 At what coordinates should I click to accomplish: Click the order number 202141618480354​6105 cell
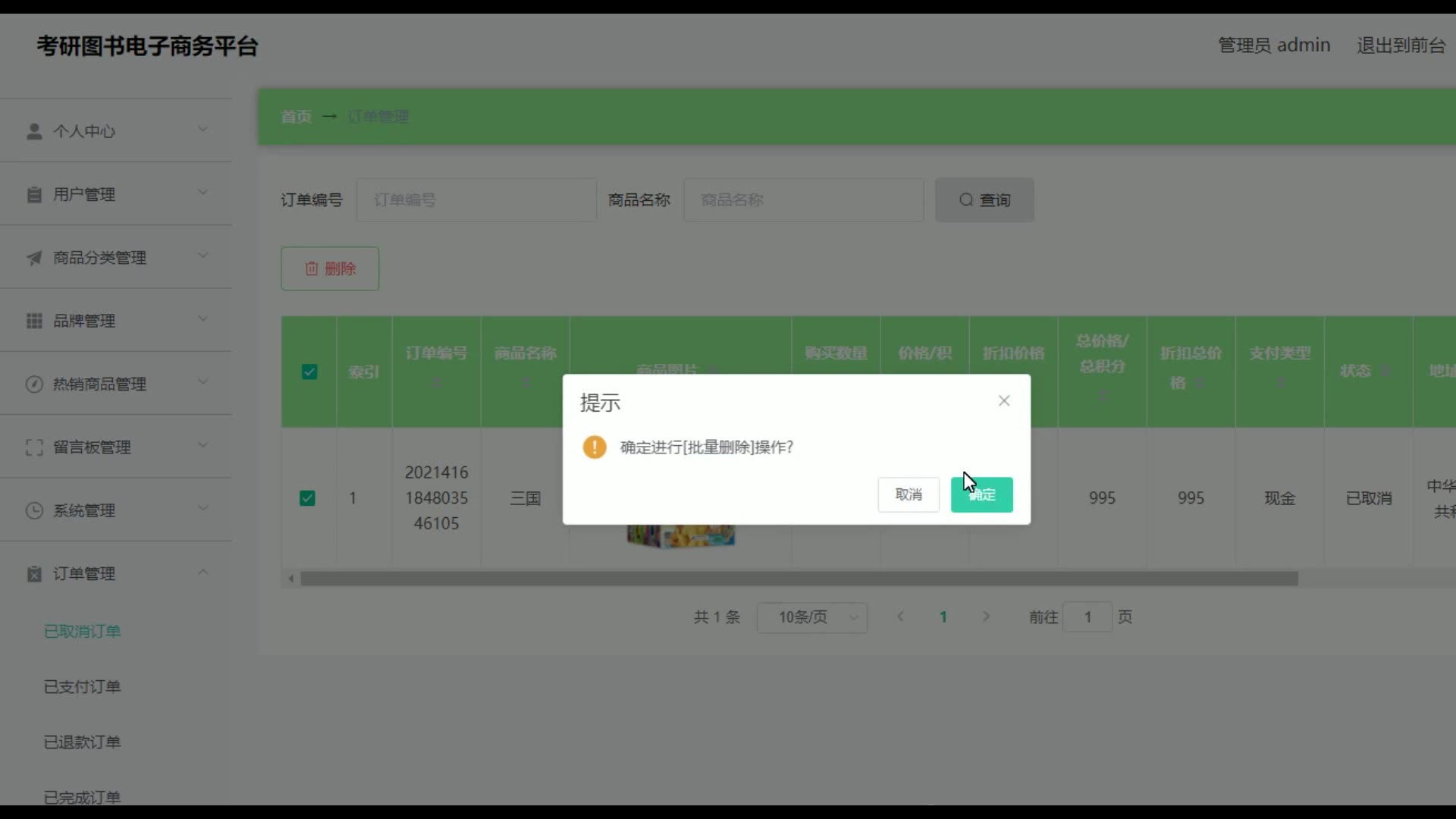tap(437, 497)
